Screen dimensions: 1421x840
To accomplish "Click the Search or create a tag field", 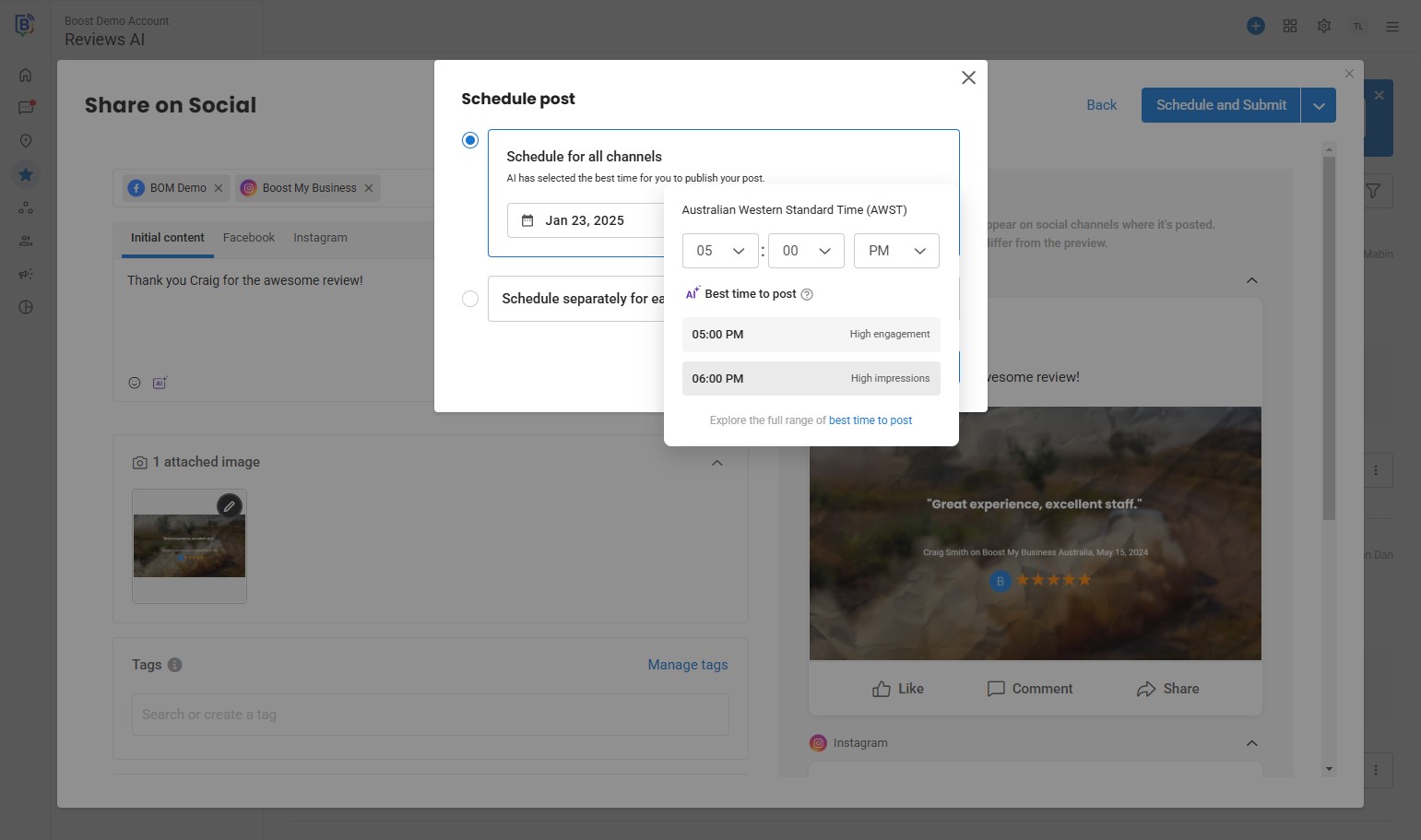I will tap(430, 715).
